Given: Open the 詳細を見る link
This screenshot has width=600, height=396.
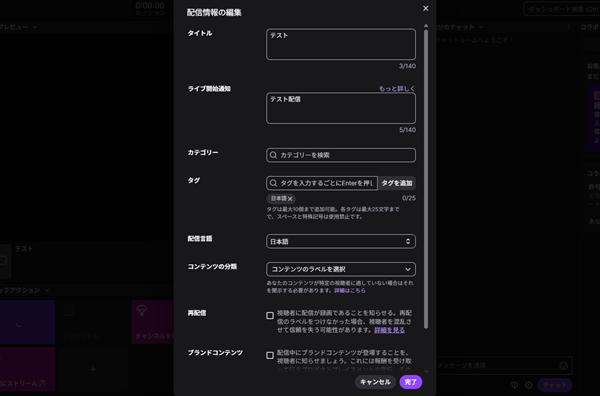Looking at the screenshot, I should tap(389, 330).
